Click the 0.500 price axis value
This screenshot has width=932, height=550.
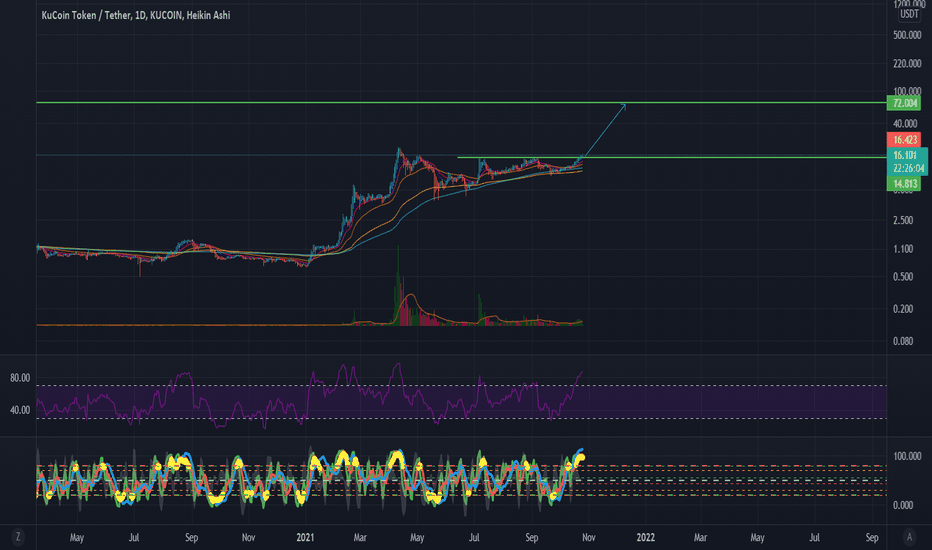[x=903, y=277]
